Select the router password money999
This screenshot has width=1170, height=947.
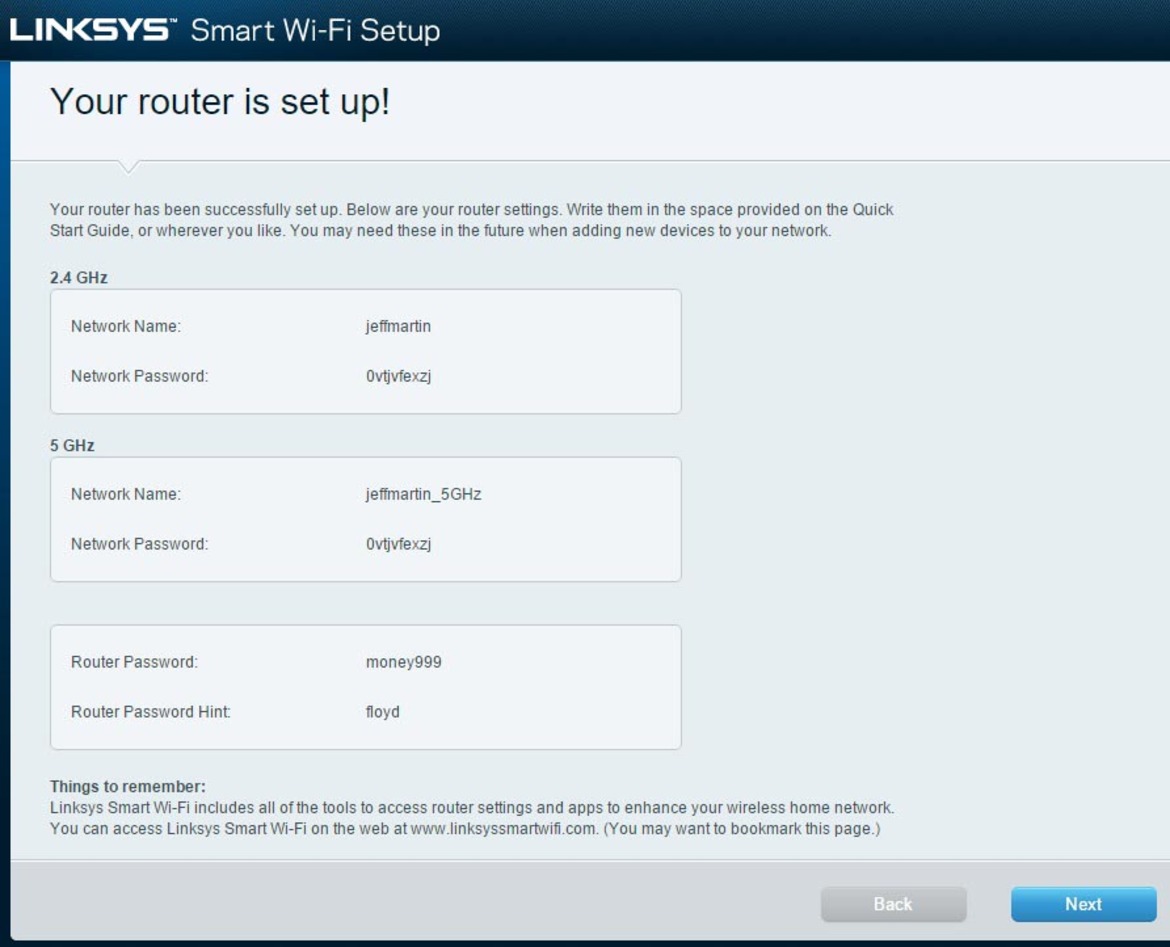[x=404, y=662]
